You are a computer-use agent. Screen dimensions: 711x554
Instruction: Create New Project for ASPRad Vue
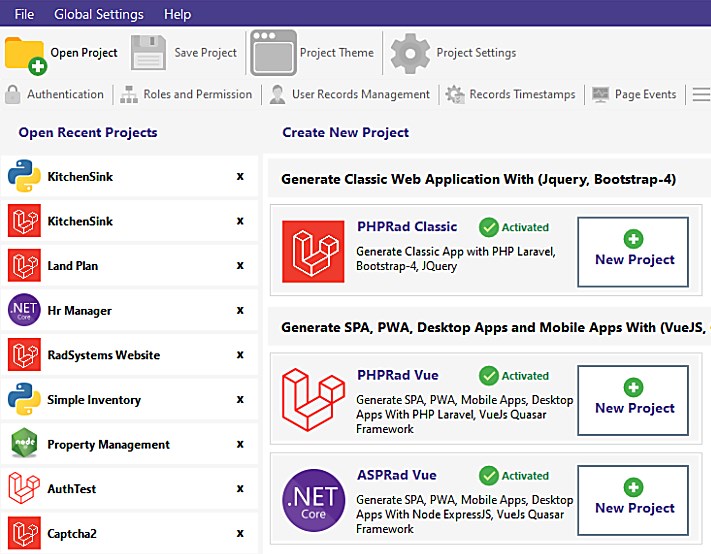click(x=634, y=498)
